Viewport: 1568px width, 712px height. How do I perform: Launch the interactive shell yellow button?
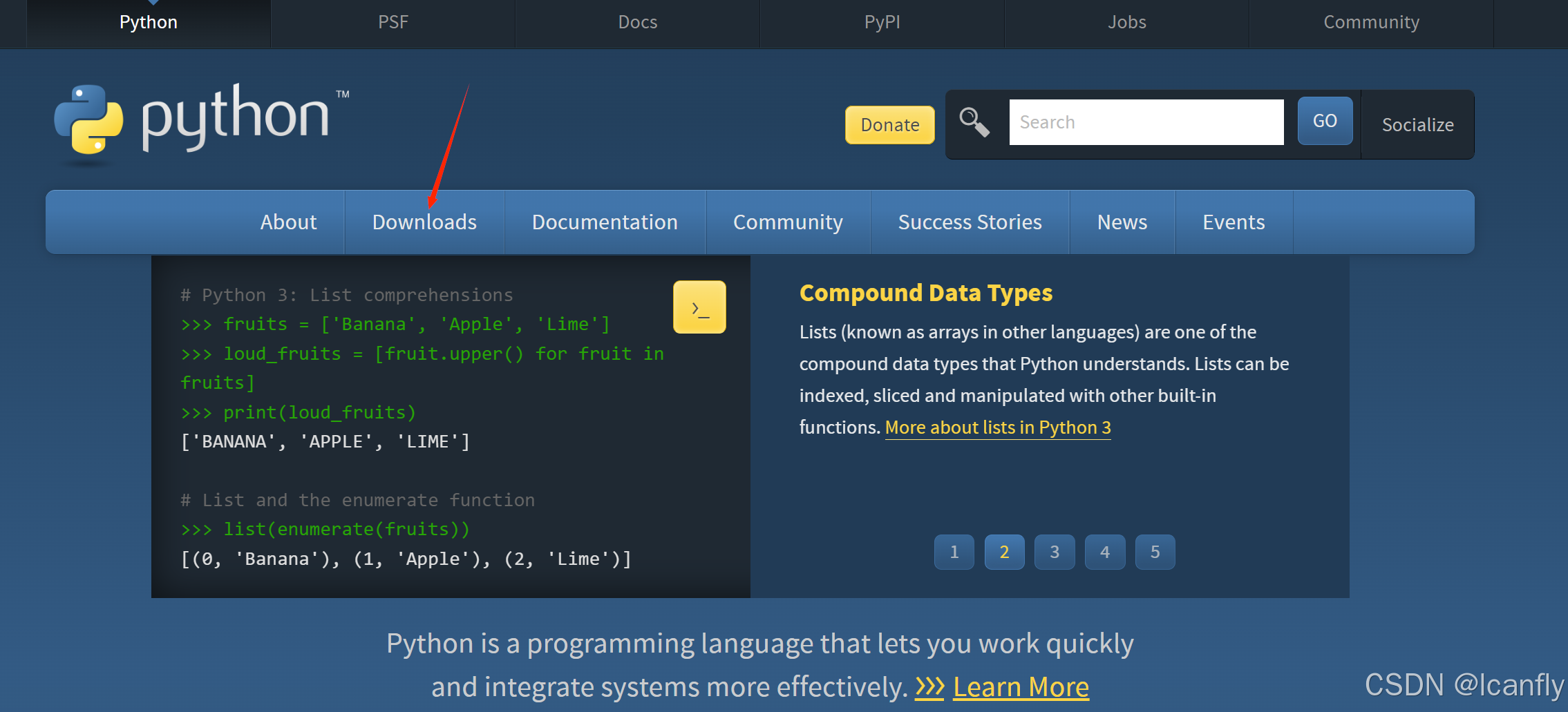click(699, 307)
